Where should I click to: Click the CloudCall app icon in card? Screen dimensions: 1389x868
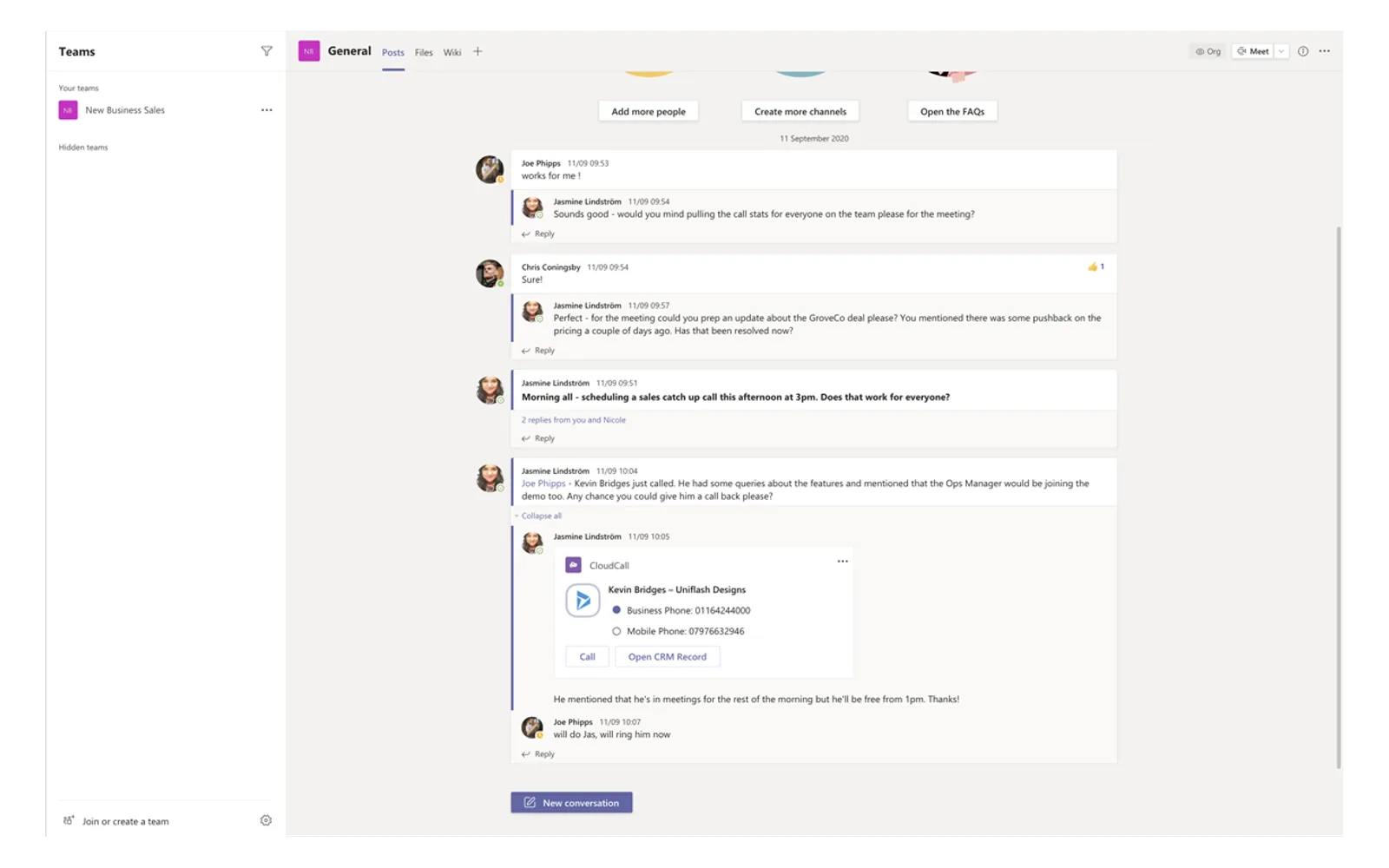tap(573, 565)
